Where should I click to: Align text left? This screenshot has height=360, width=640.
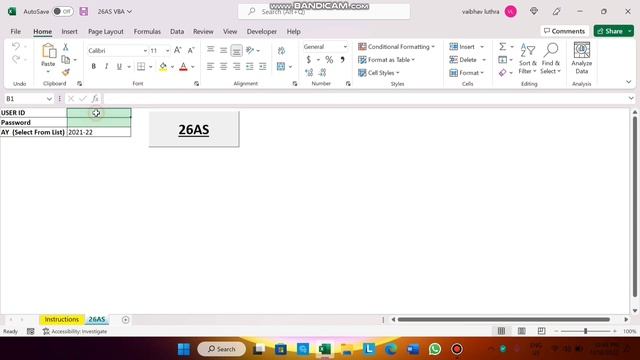[x=211, y=66]
